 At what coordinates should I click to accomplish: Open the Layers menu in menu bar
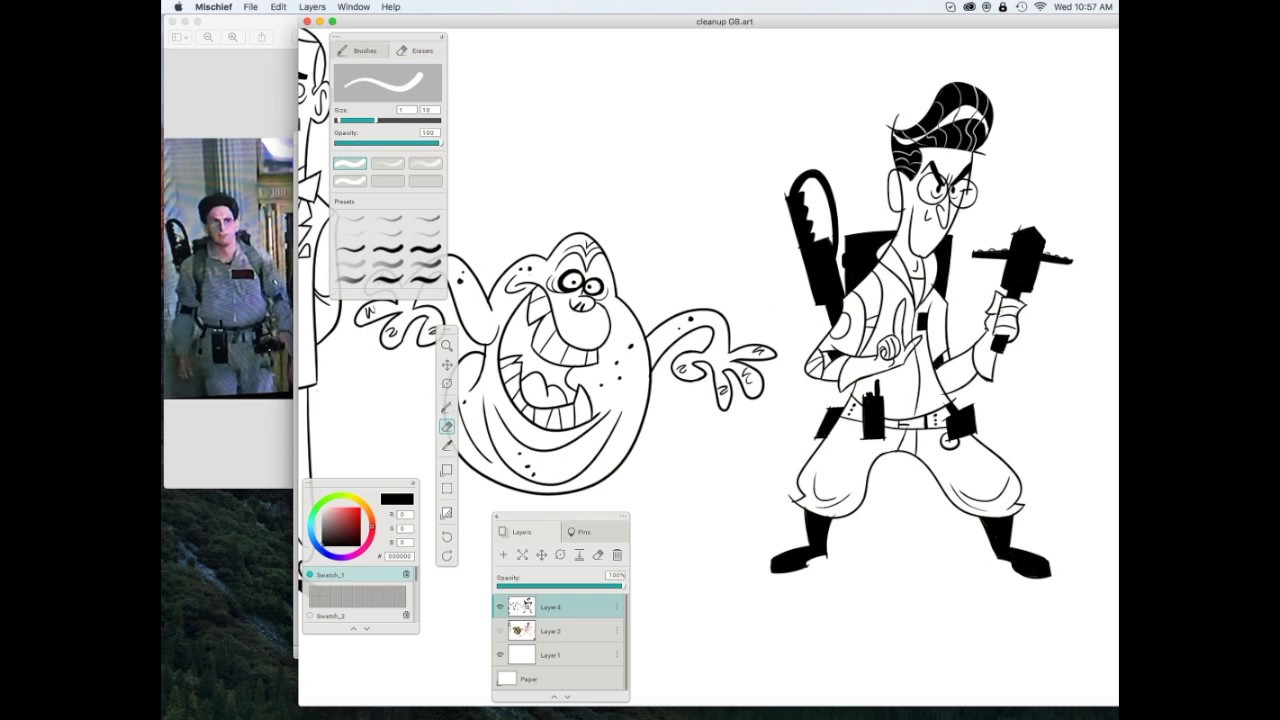tap(312, 7)
